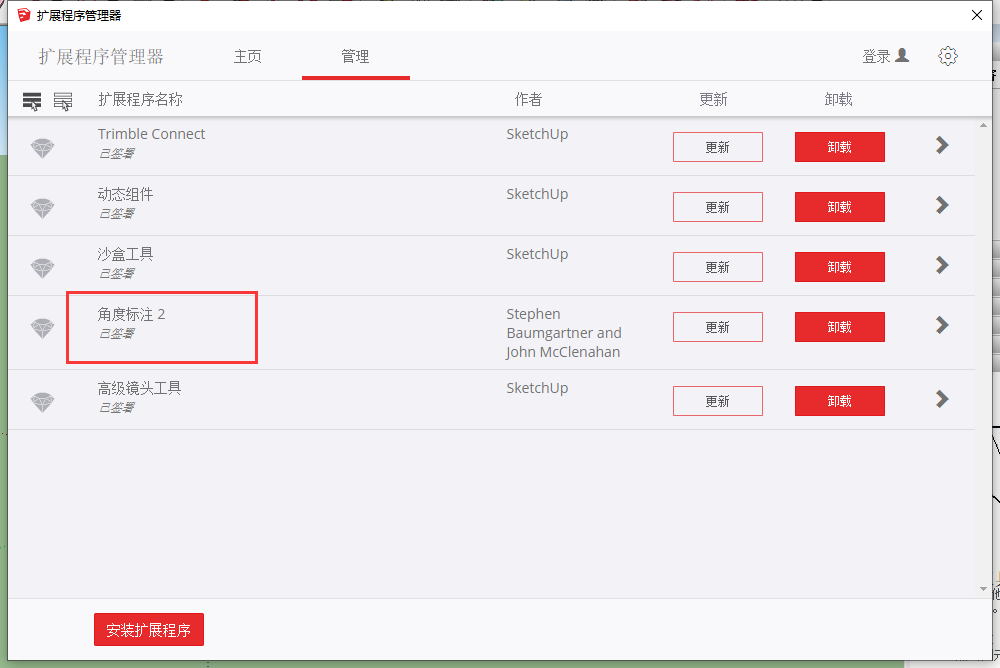Update the 高级镜头工具 extension
The height and width of the screenshot is (668, 1000).
pyautogui.click(x=717, y=401)
